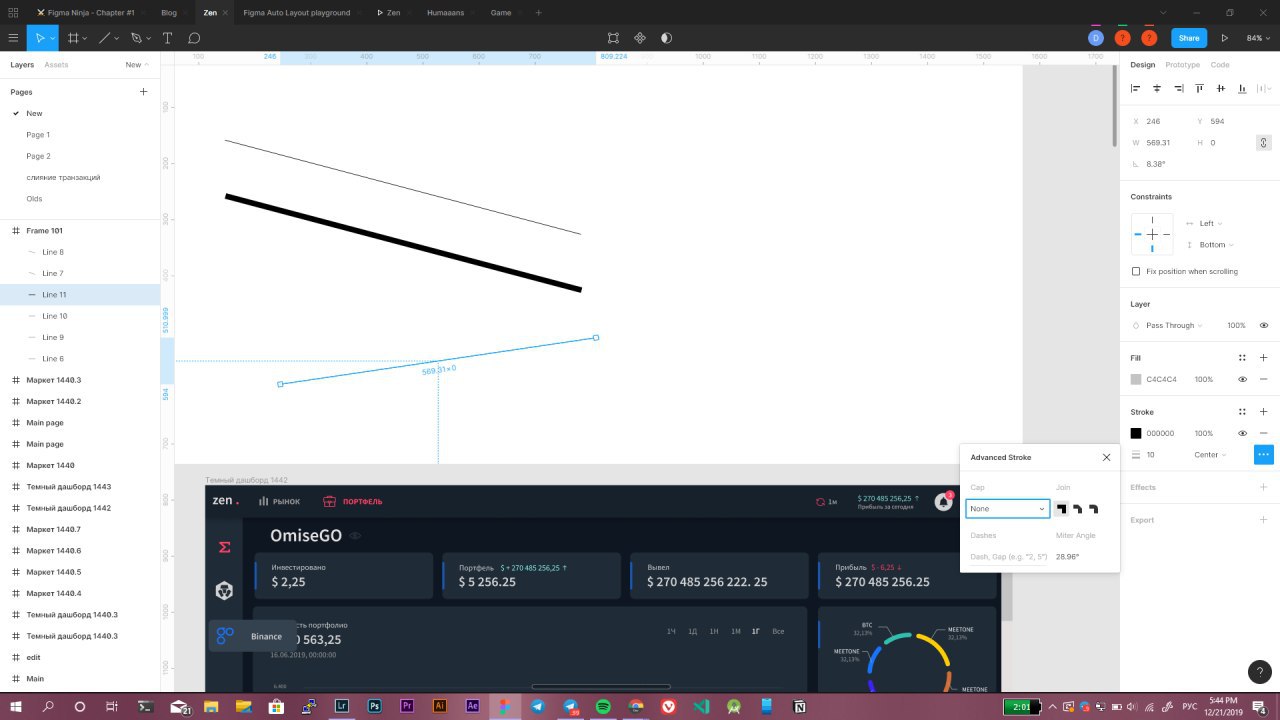Click the blue Share button
The width and height of the screenshot is (1280, 720).
[x=1189, y=38]
